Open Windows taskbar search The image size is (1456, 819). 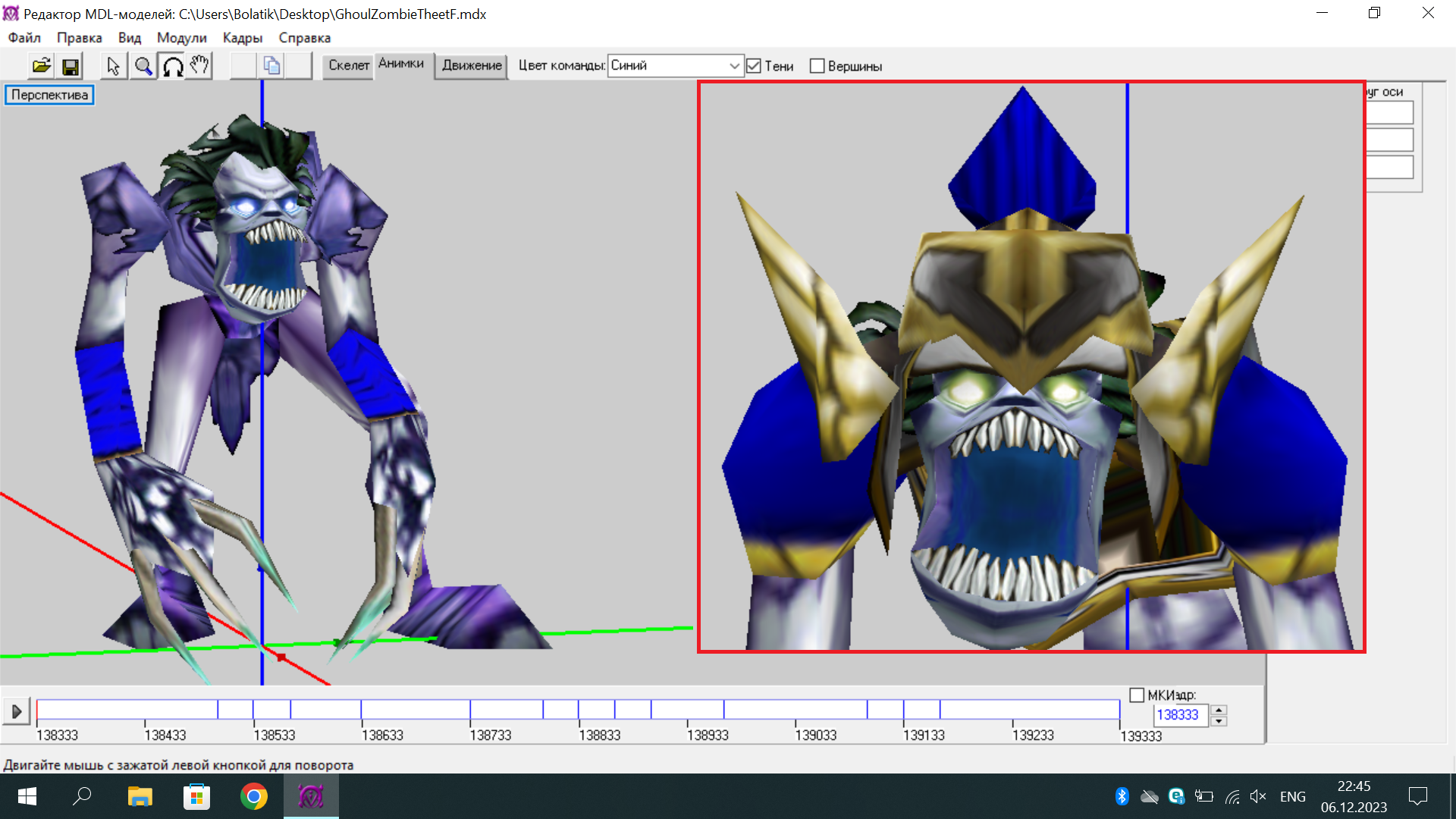[82, 796]
